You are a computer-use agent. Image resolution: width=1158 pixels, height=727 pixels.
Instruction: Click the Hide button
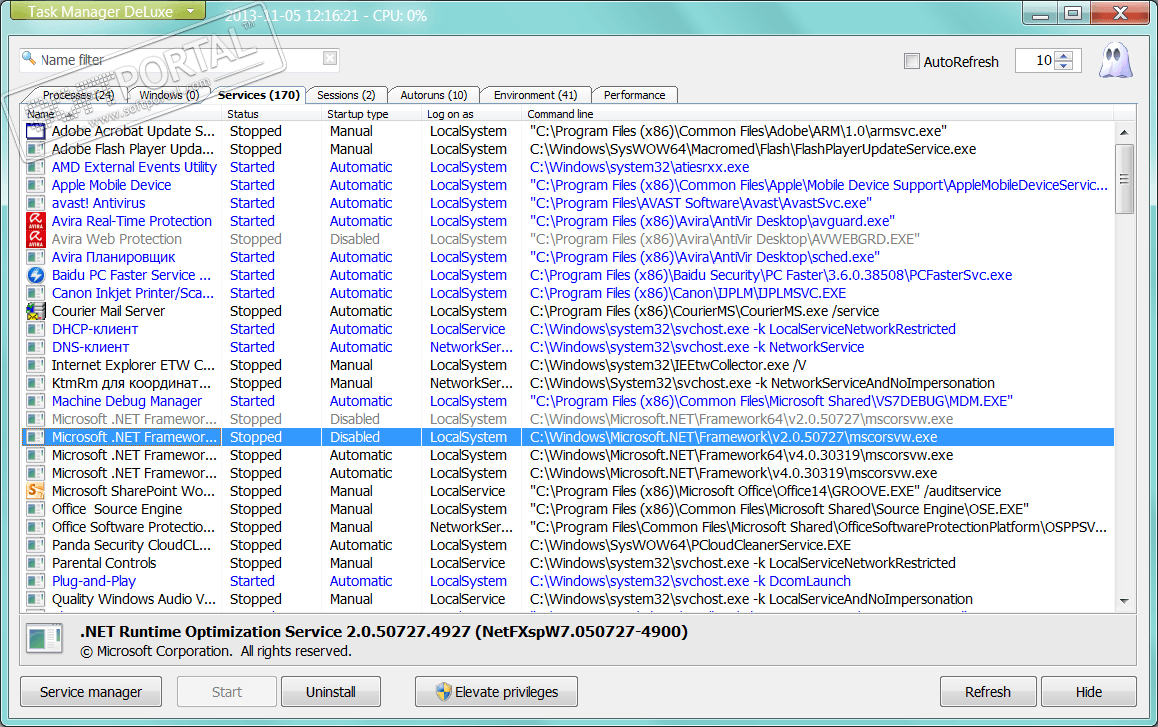[1089, 692]
